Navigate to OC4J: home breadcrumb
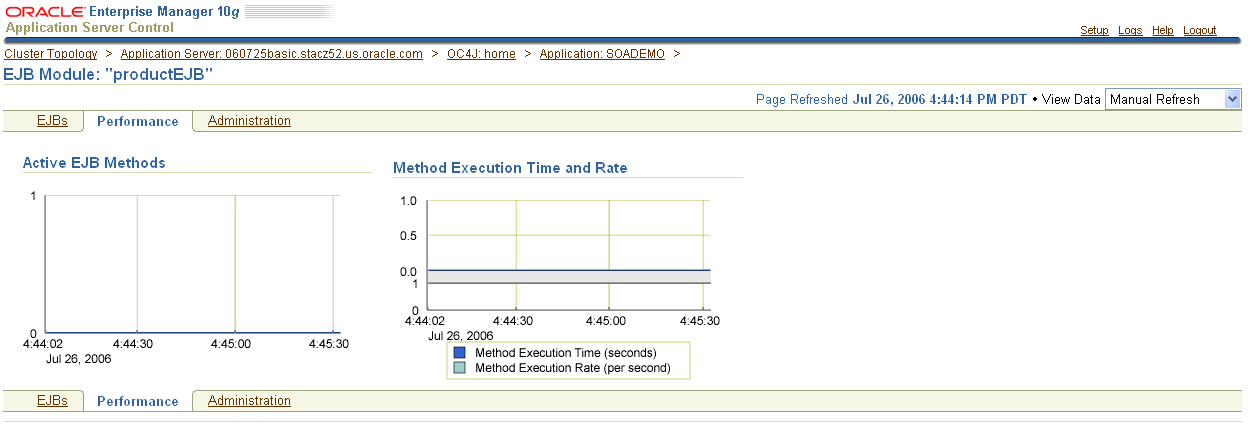Screen dimensions: 1251x428 click(481, 54)
